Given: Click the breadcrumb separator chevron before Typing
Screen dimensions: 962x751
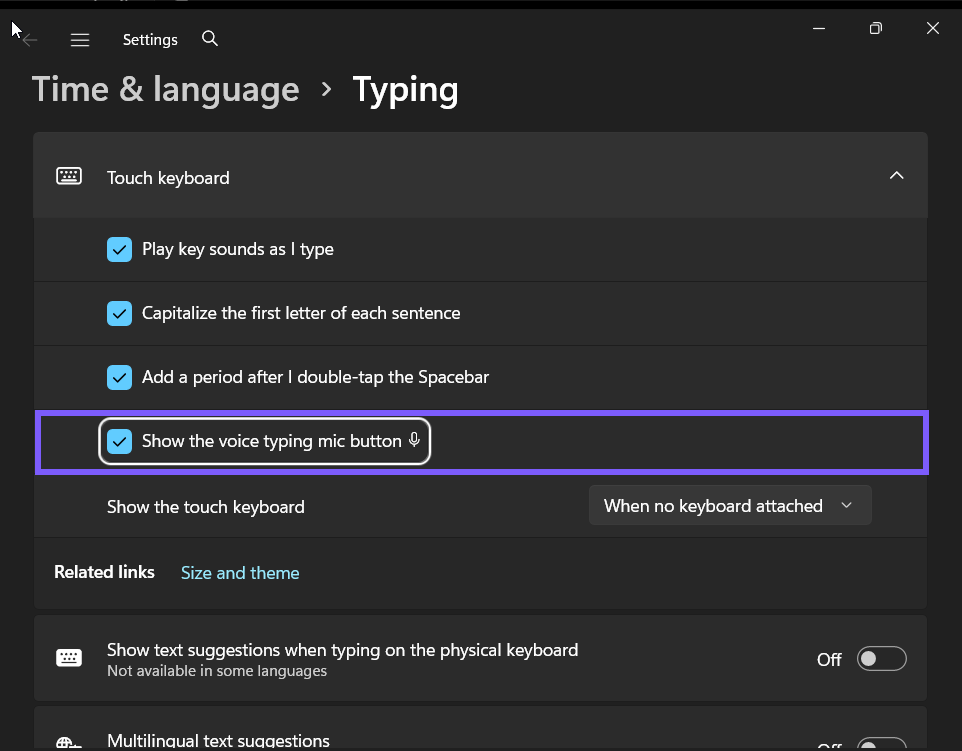Looking at the screenshot, I should (326, 90).
